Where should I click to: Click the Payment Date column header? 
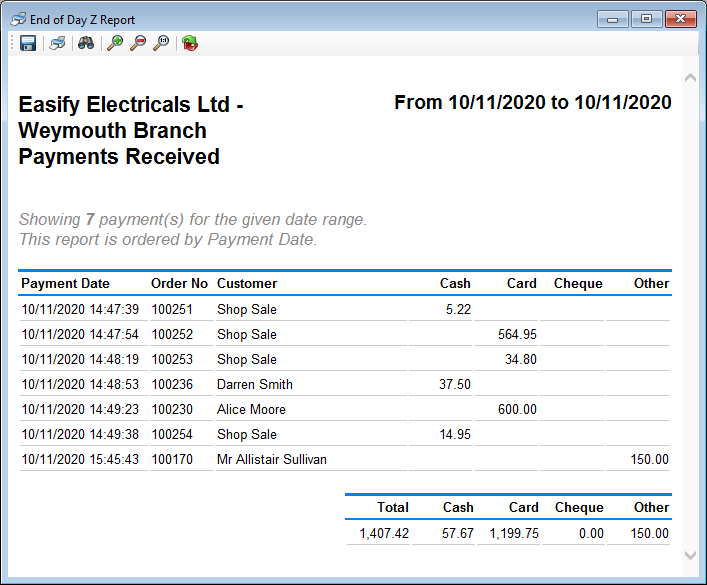point(65,283)
